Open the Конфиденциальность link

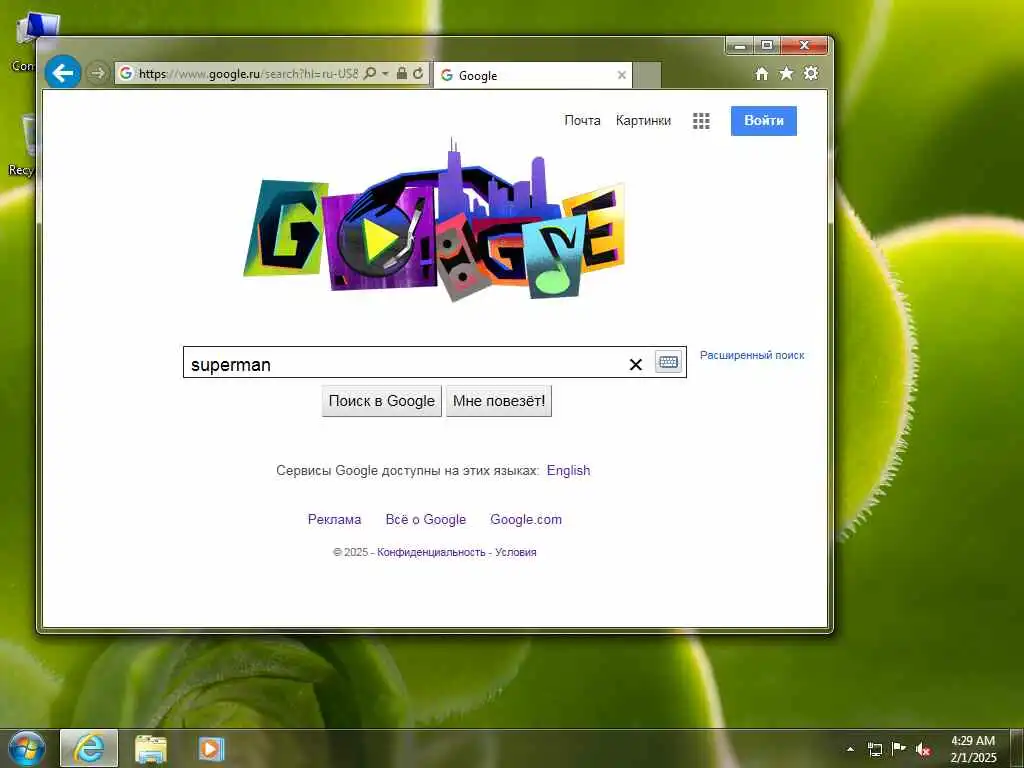click(431, 552)
